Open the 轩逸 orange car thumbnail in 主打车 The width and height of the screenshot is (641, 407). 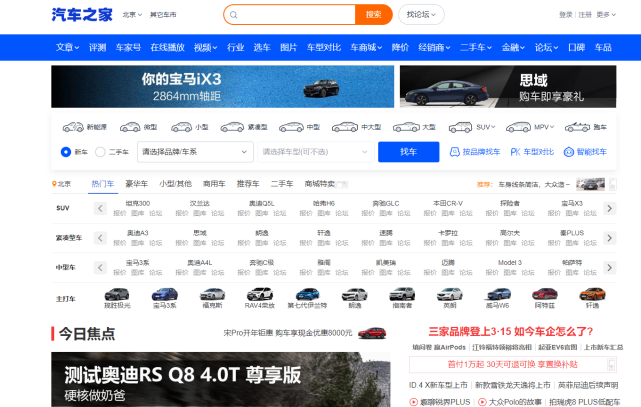[592, 294]
